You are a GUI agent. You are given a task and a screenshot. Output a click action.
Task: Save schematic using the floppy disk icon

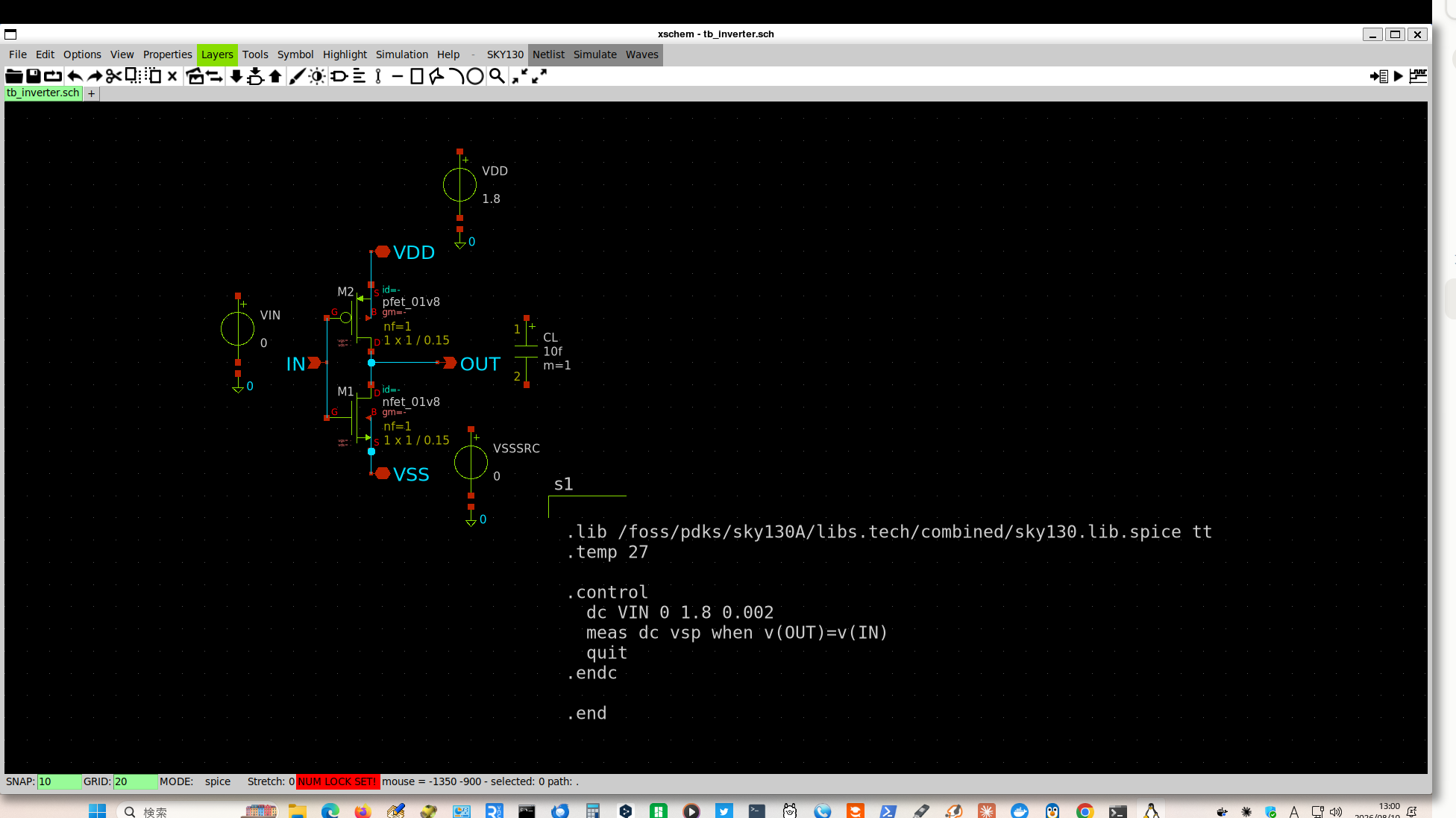point(34,76)
